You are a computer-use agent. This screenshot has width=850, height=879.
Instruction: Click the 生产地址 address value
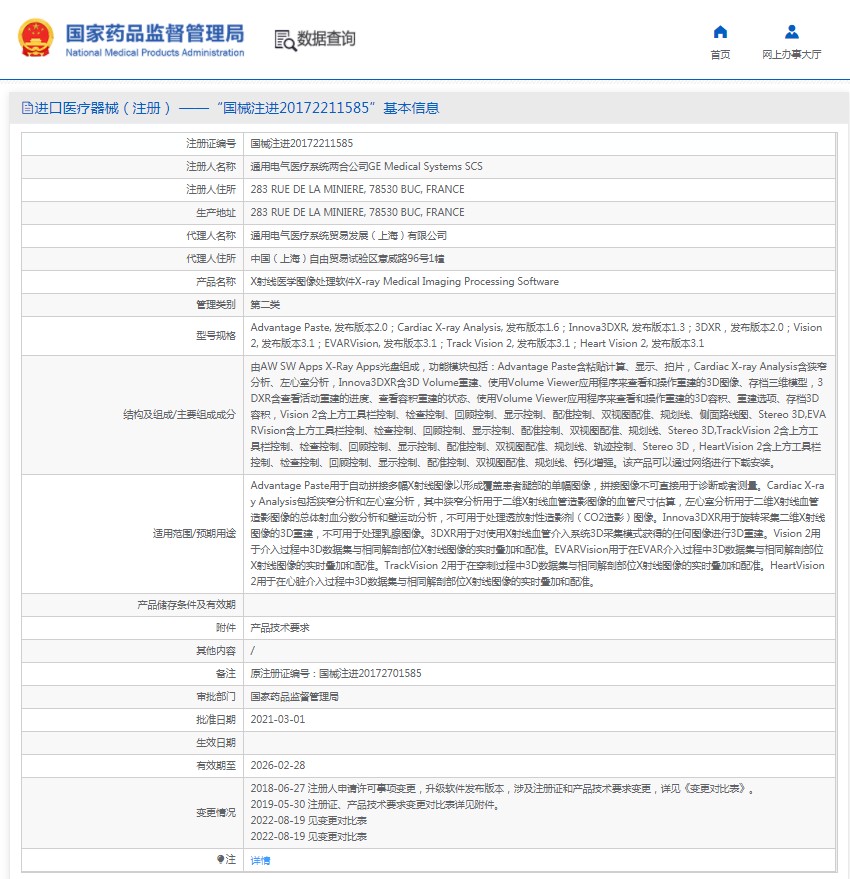click(357, 212)
